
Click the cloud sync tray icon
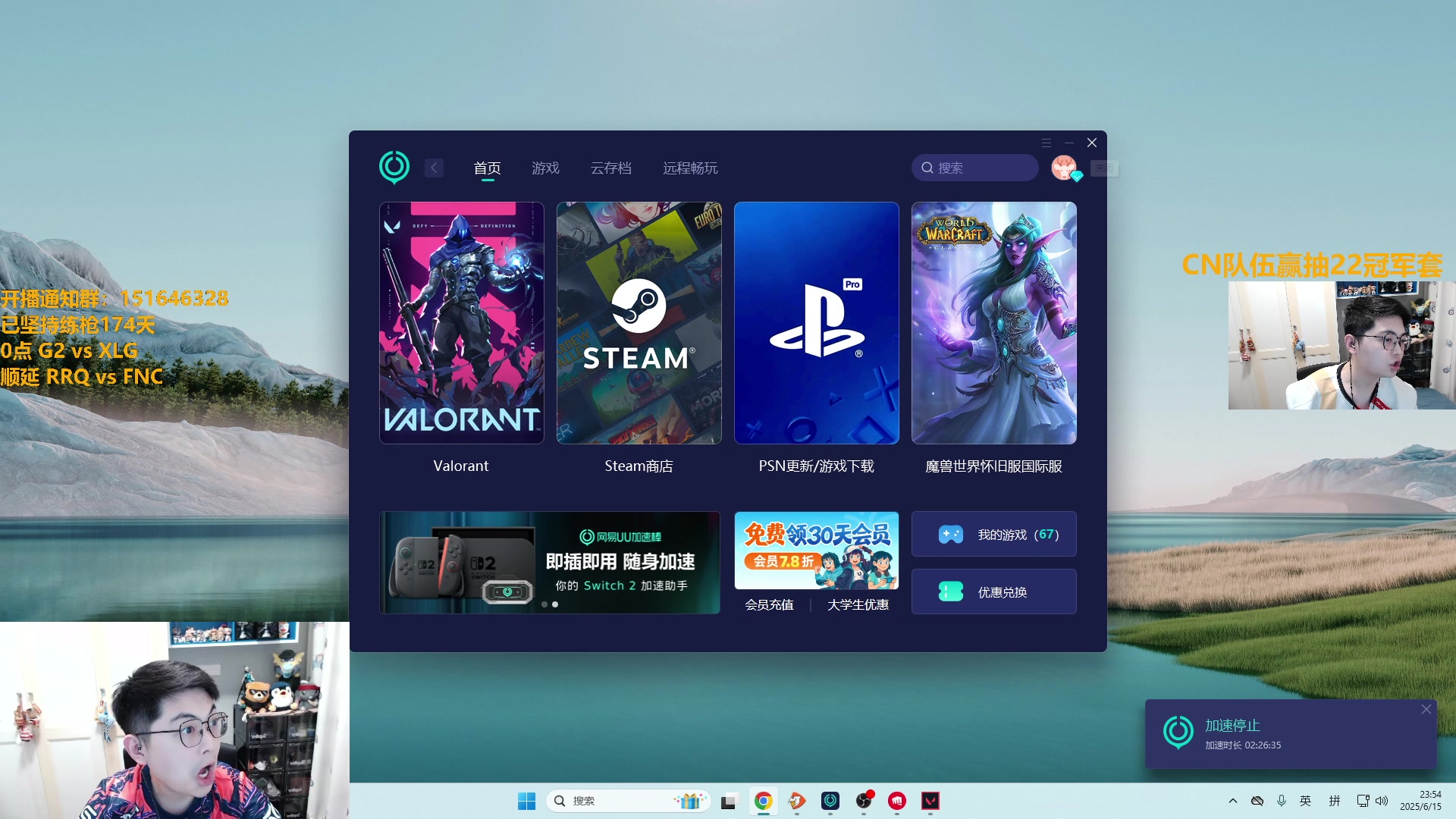(1257, 801)
